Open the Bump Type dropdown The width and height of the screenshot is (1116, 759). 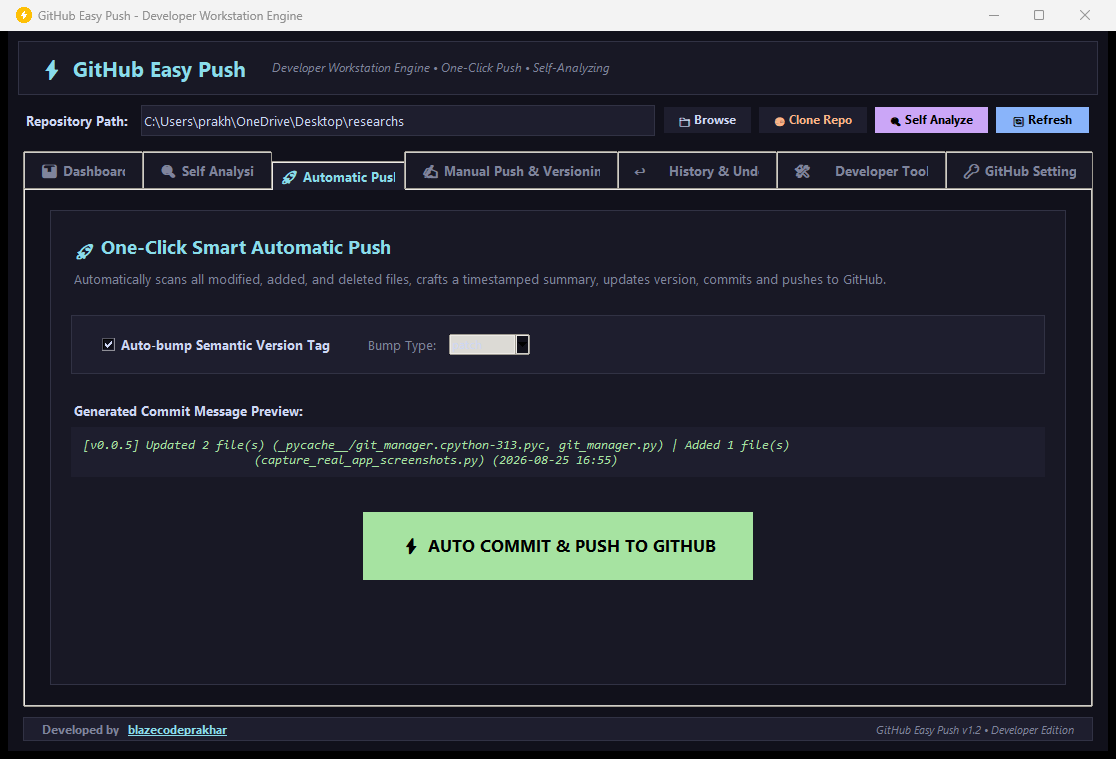point(489,345)
